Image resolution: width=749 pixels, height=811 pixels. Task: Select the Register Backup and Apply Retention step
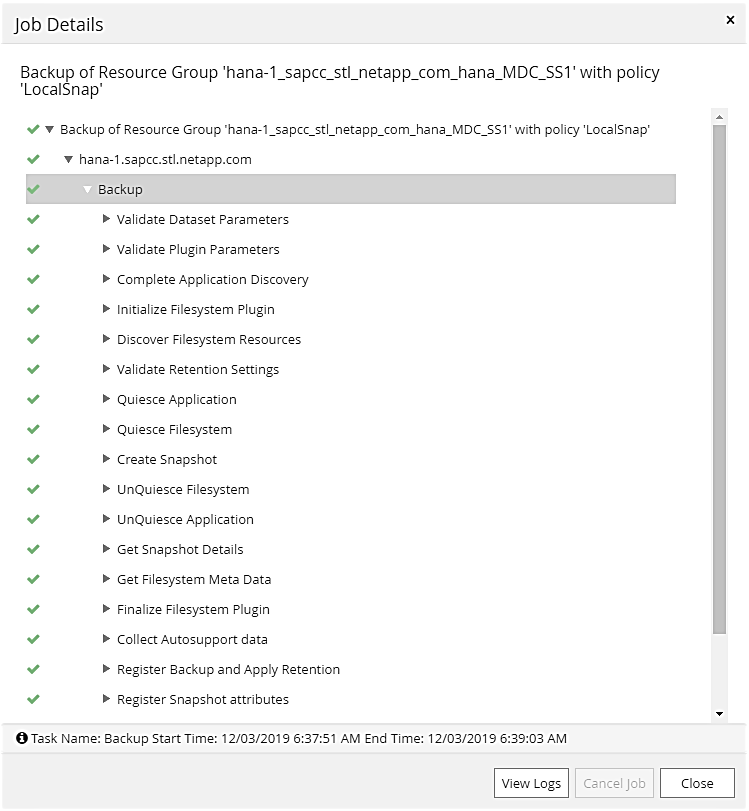(x=228, y=669)
